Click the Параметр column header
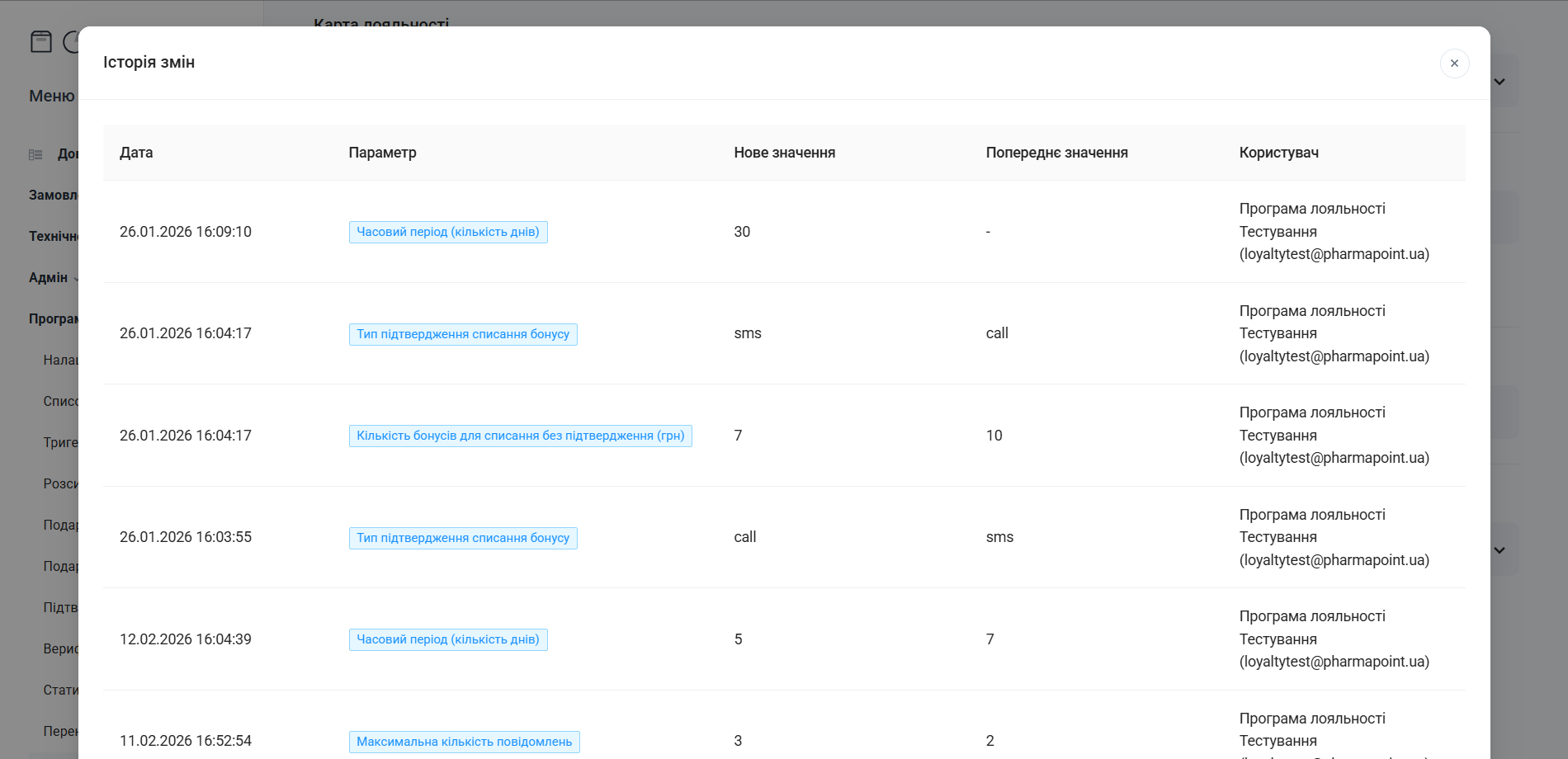The image size is (1568, 759). coord(382,153)
